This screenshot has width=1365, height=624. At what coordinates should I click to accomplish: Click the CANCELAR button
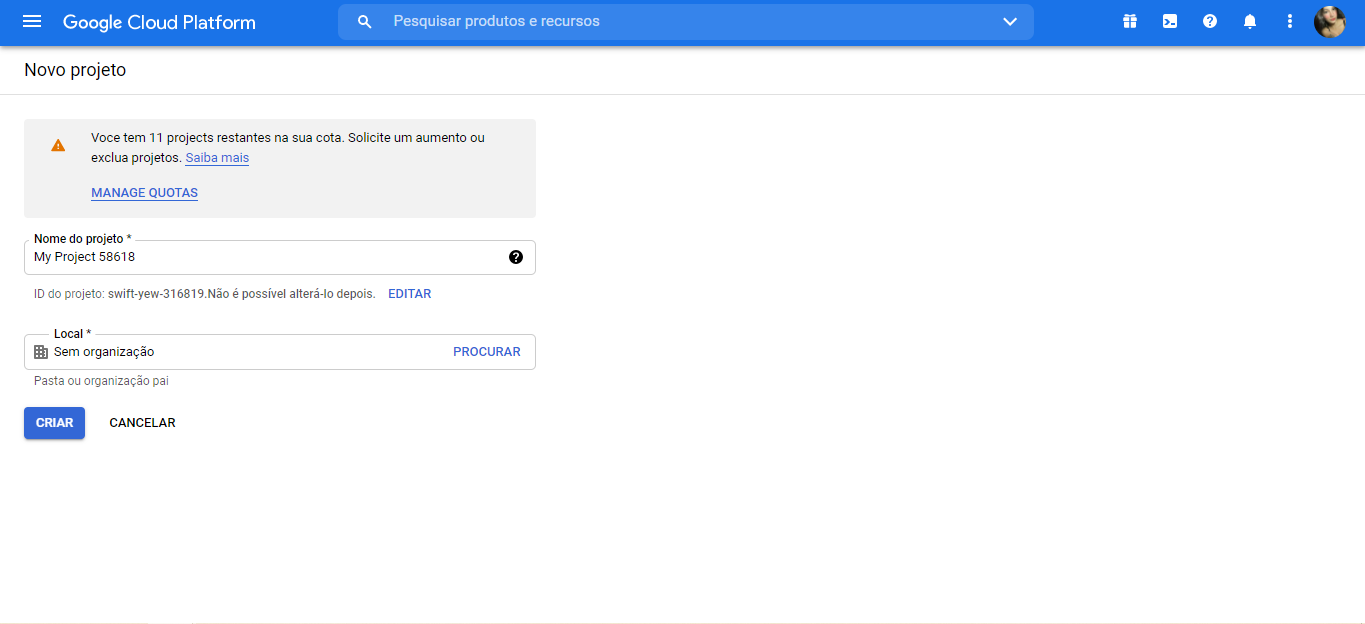(142, 423)
